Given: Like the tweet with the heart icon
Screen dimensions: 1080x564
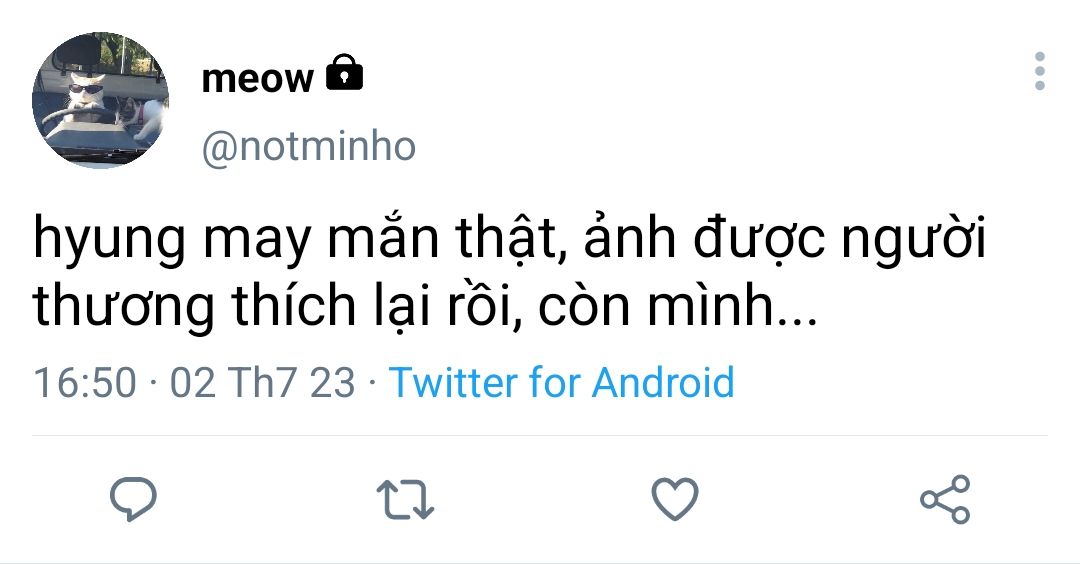Looking at the screenshot, I should [674, 499].
